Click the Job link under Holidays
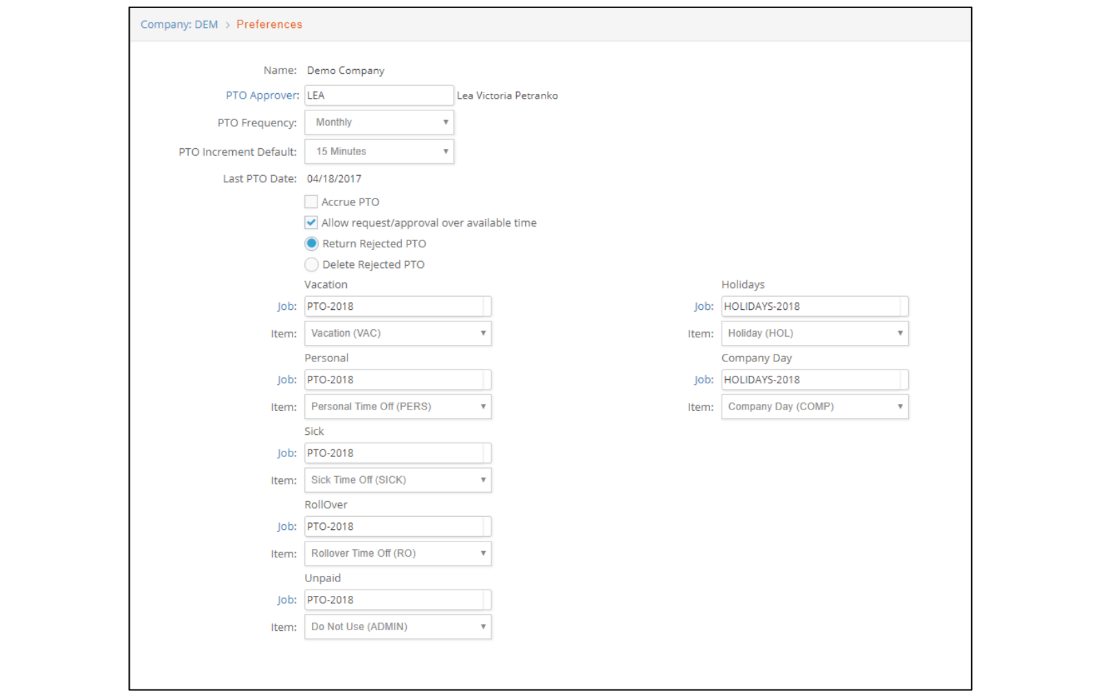The height and width of the screenshot is (697, 1095). [703, 307]
